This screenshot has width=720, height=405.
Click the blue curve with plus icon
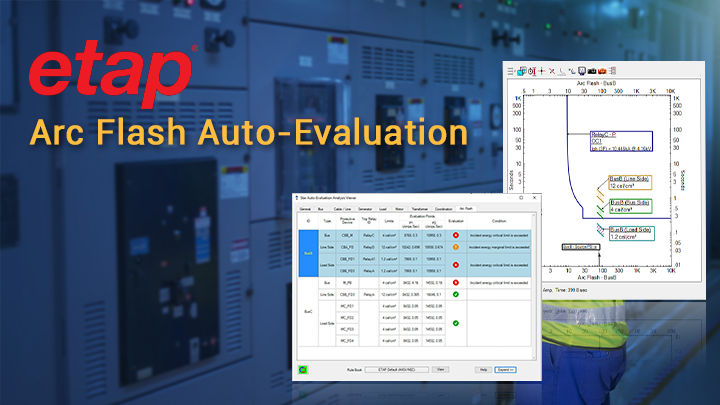[x=572, y=71]
